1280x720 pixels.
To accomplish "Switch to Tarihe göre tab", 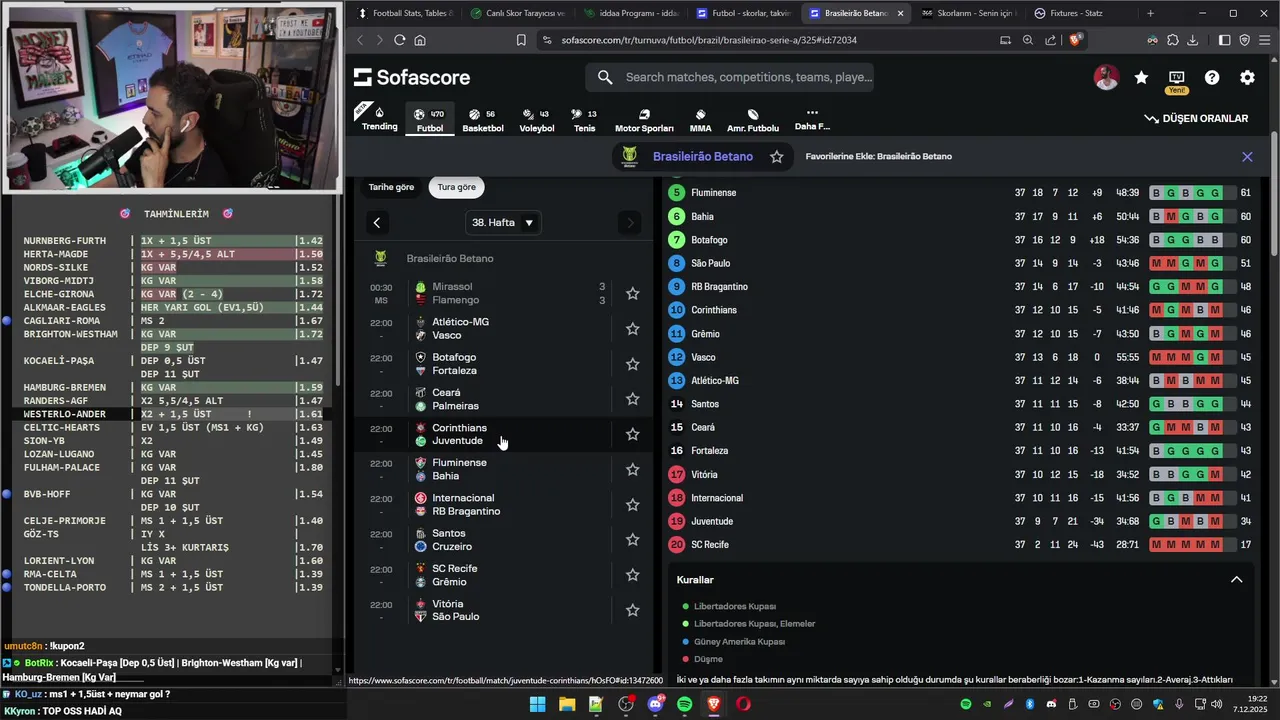I will point(391,187).
